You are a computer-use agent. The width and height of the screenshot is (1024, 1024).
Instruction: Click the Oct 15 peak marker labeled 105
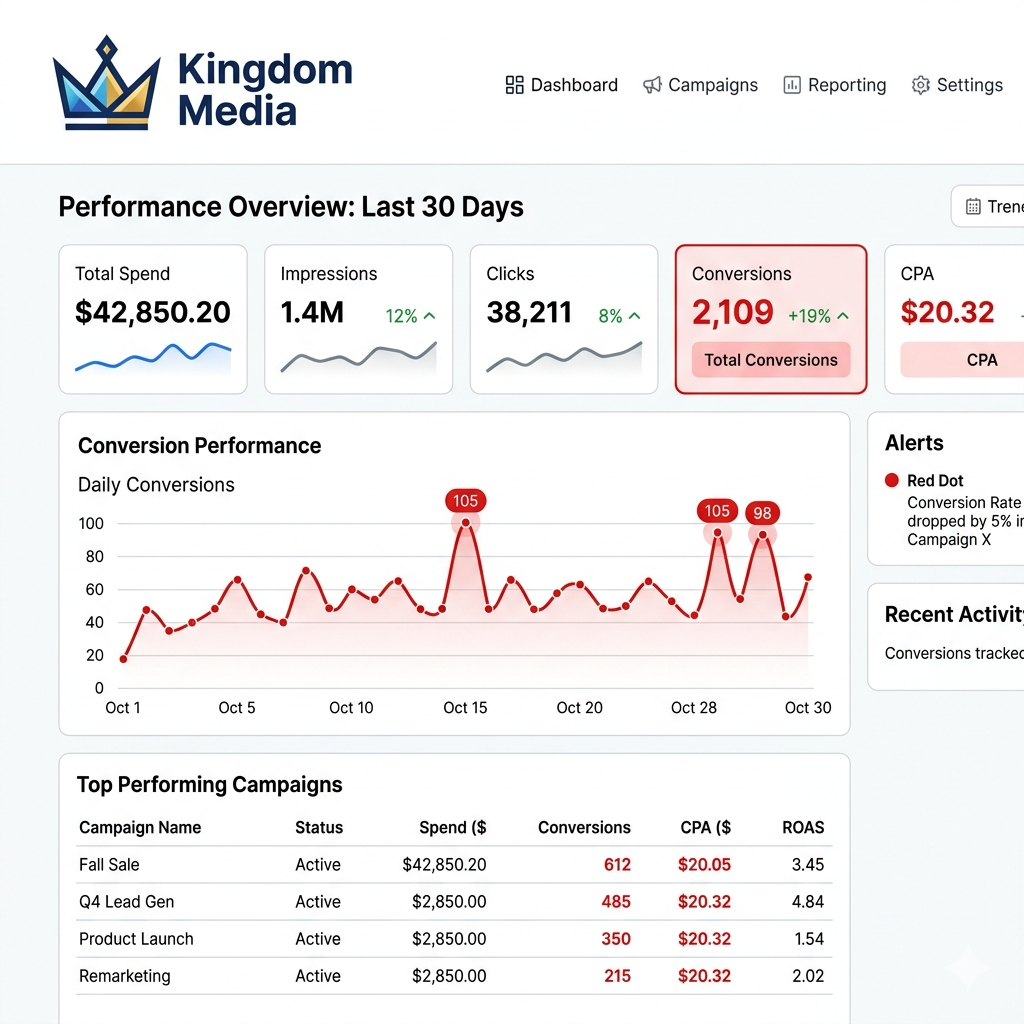click(x=465, y=522)
